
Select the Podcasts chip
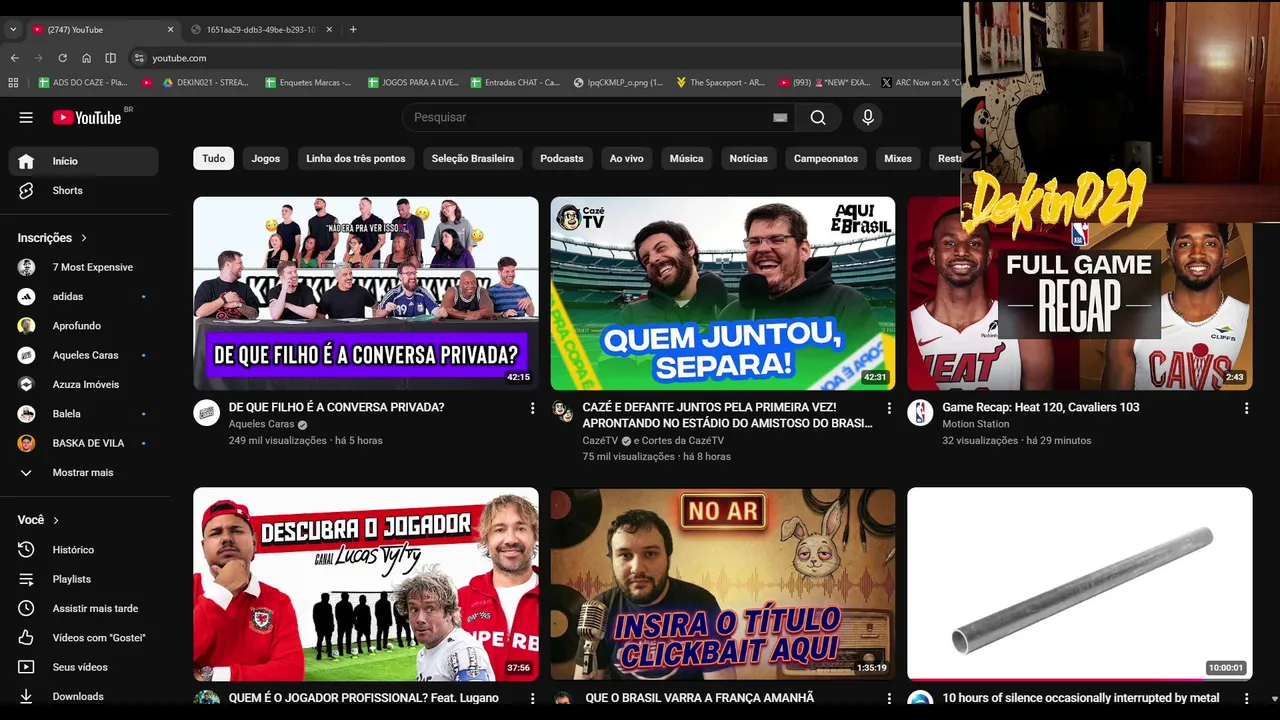point(562,158)
